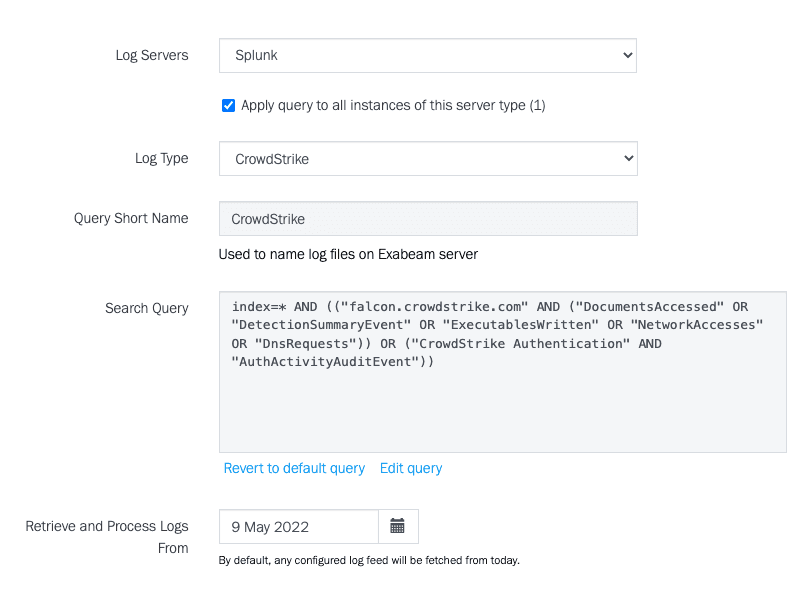This screenshot has width=812, height=600.
Task: Click the date field showing 9 May 2022
Action: (x=298, y=526)
